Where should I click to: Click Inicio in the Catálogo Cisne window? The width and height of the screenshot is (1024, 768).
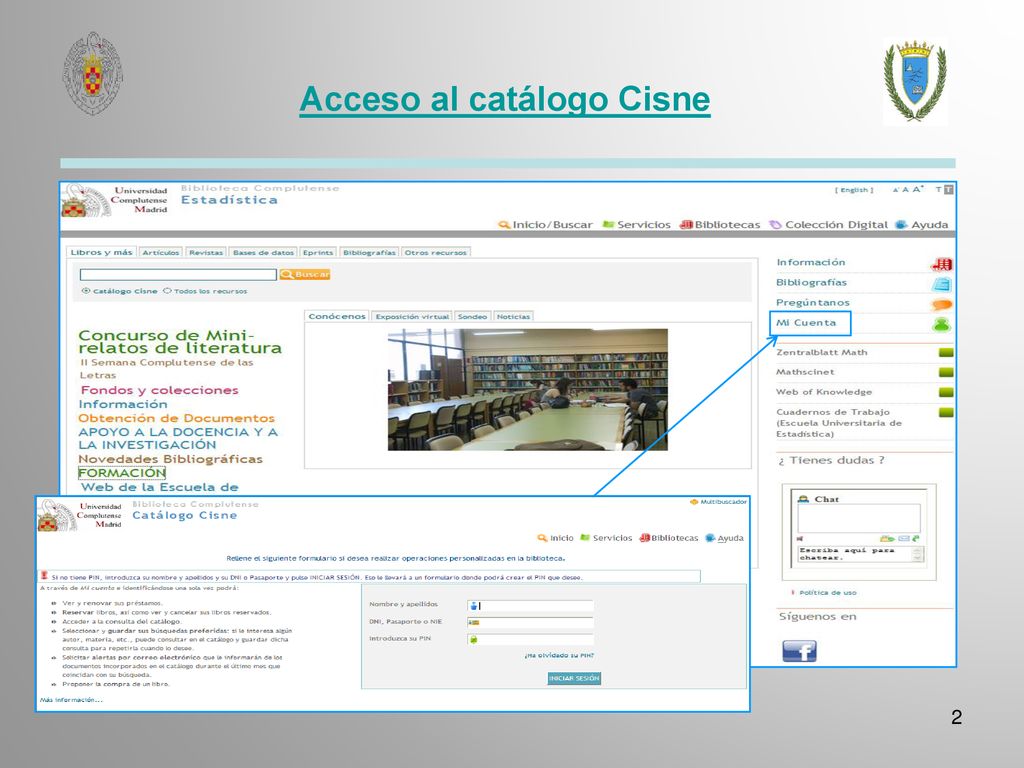pyautogui.click(x=555, y=538)
